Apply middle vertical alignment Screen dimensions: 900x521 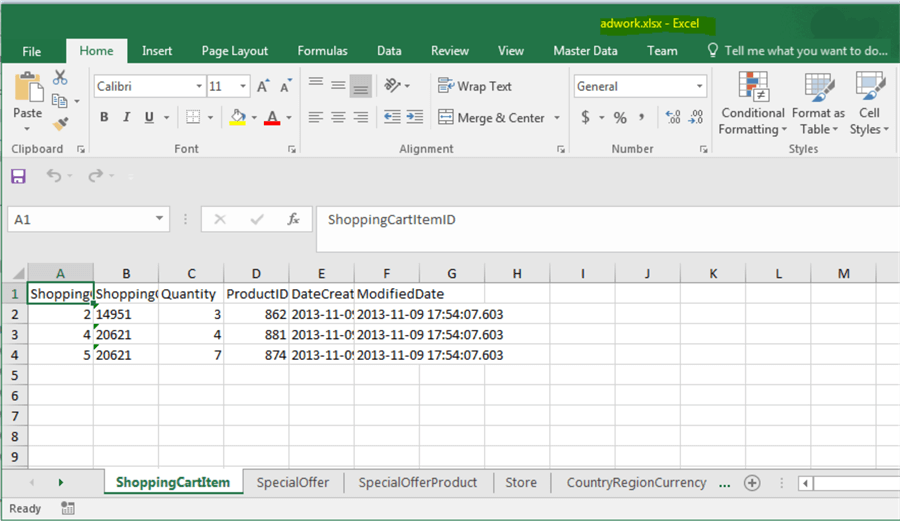pos(338,85)
